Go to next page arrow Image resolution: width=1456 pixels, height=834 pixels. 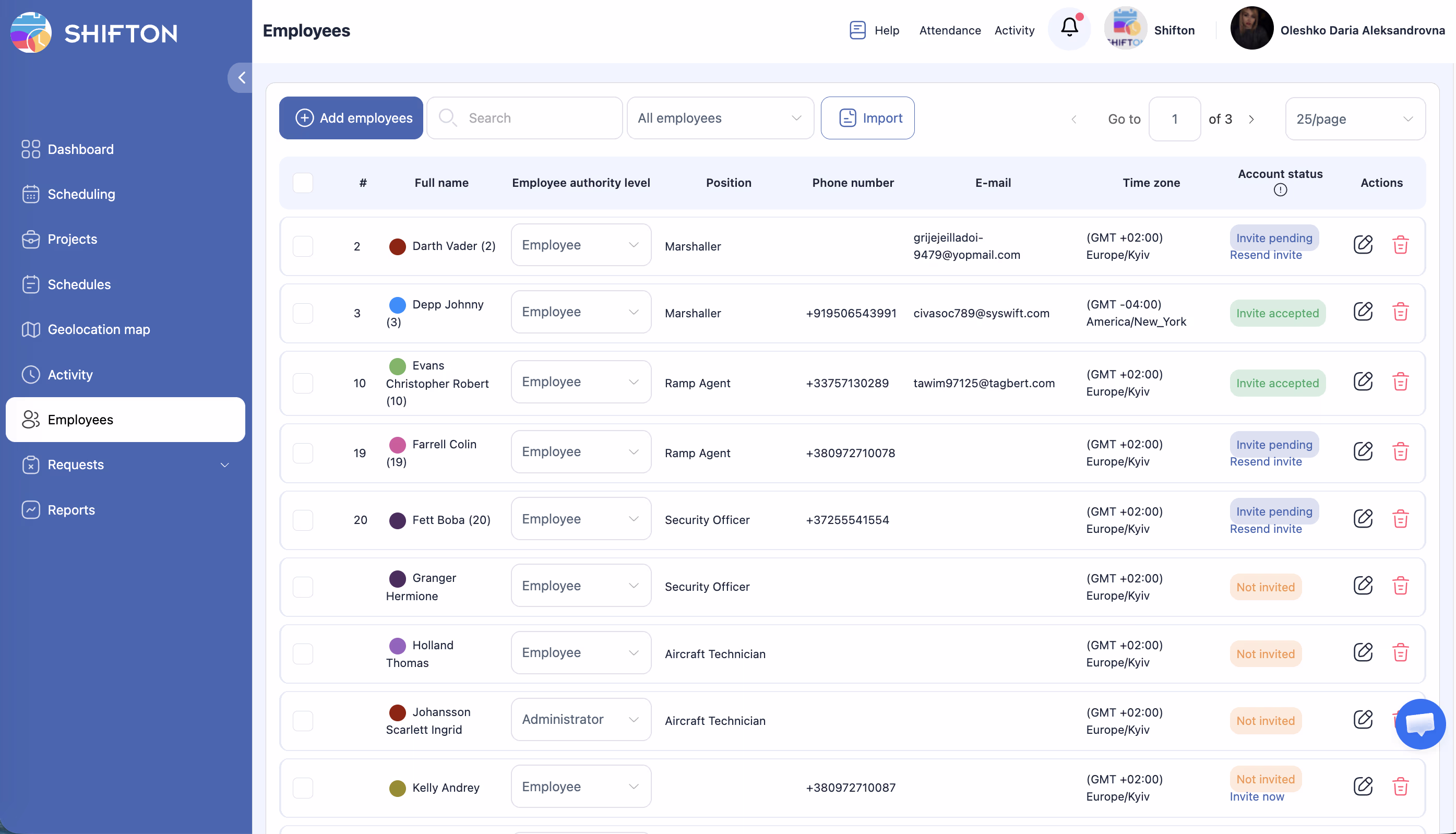click(x=1251, y=119)
